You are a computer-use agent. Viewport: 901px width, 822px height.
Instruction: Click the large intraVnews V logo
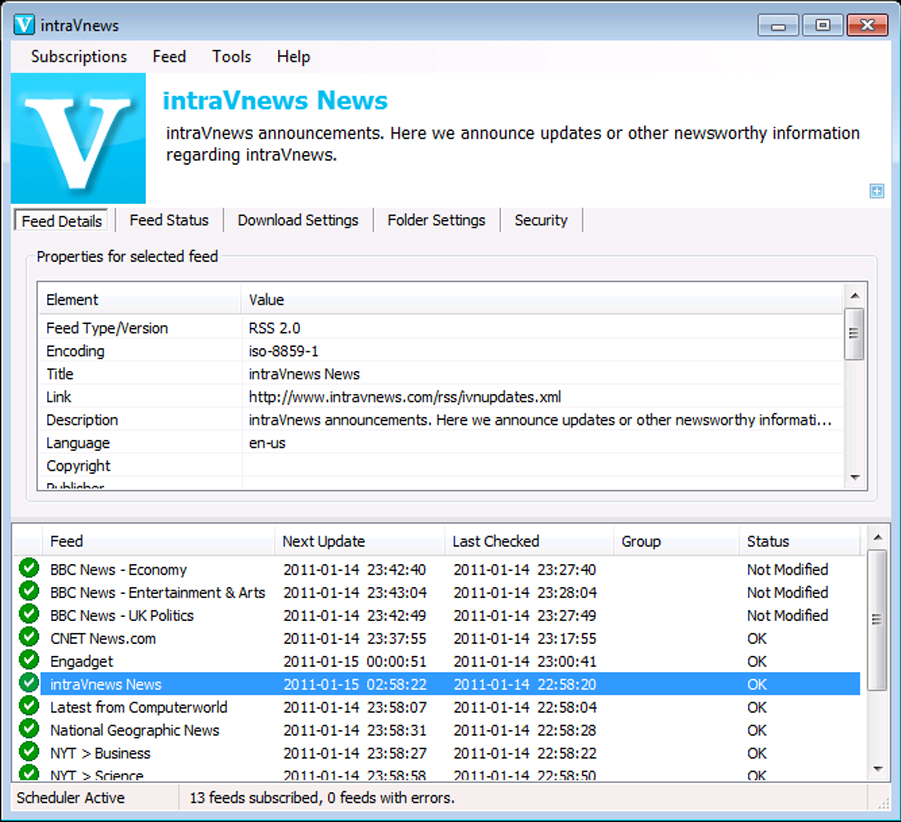[78, 138]
